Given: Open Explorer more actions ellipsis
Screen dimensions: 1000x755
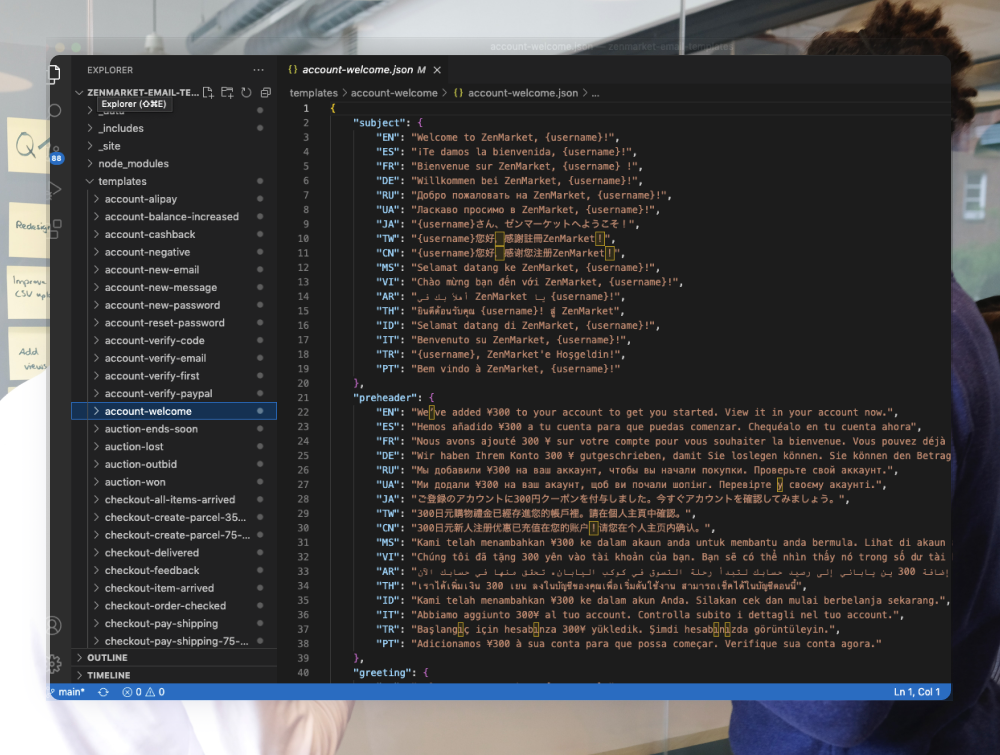Looking at the screenshot, I should click(x=258, y=70).
